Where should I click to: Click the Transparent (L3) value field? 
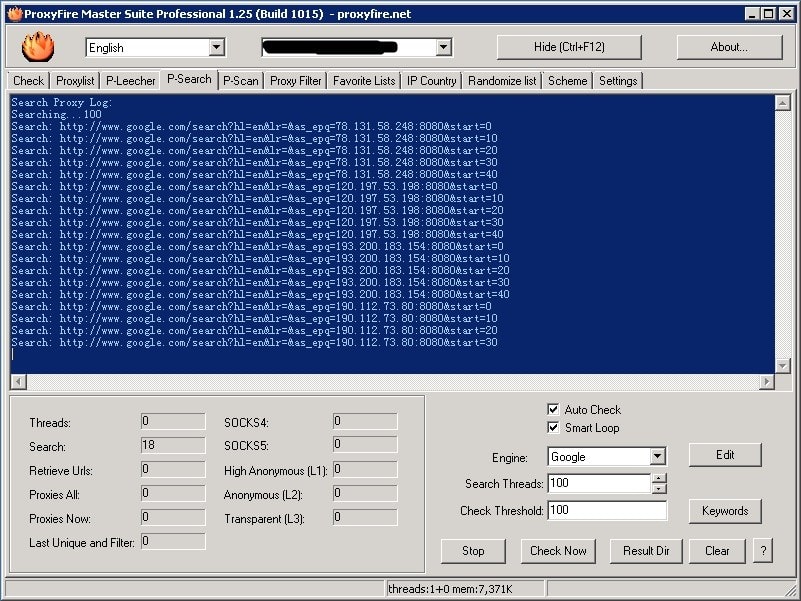click(x=365, y=517)
